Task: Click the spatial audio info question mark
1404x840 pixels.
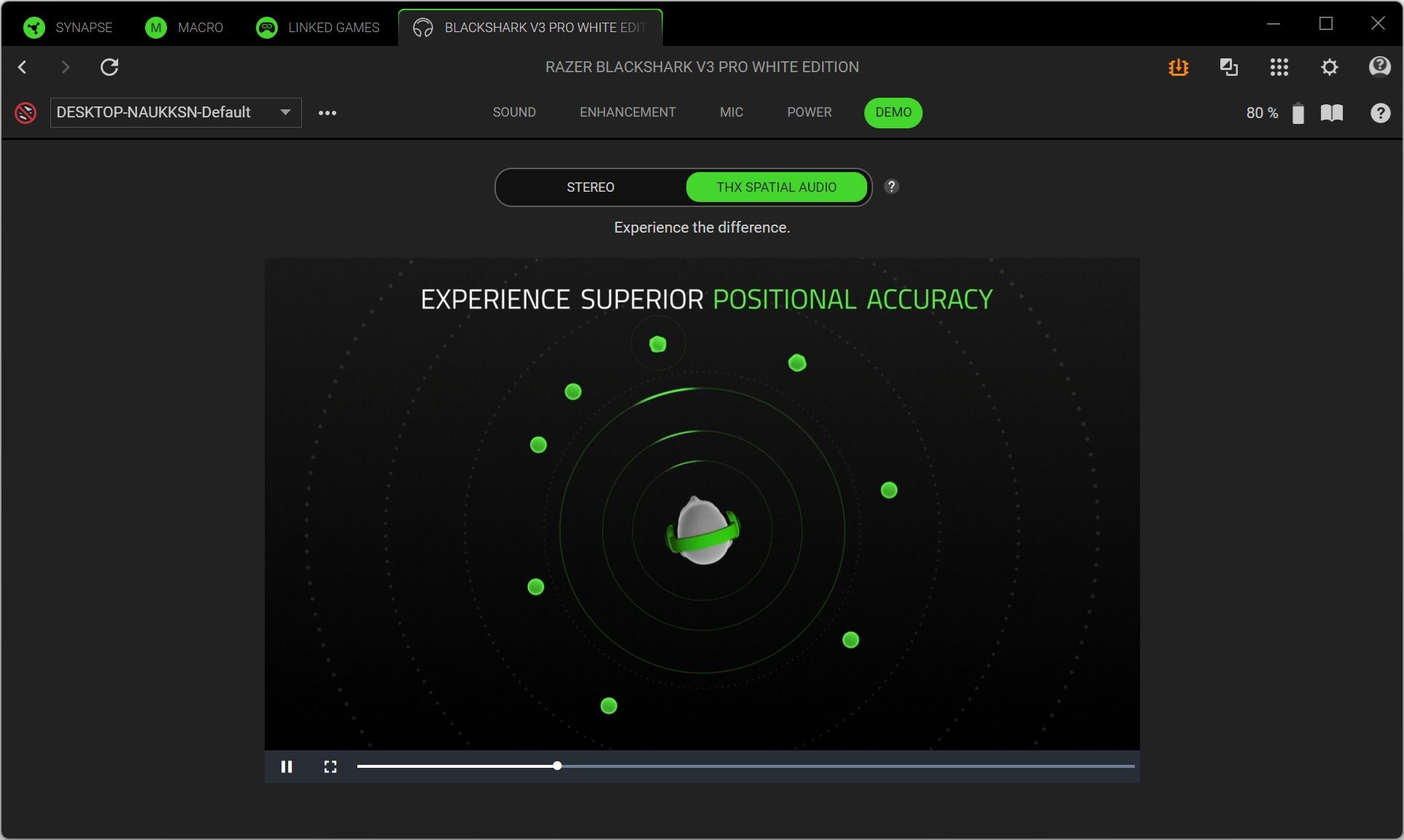Action: 891,187
